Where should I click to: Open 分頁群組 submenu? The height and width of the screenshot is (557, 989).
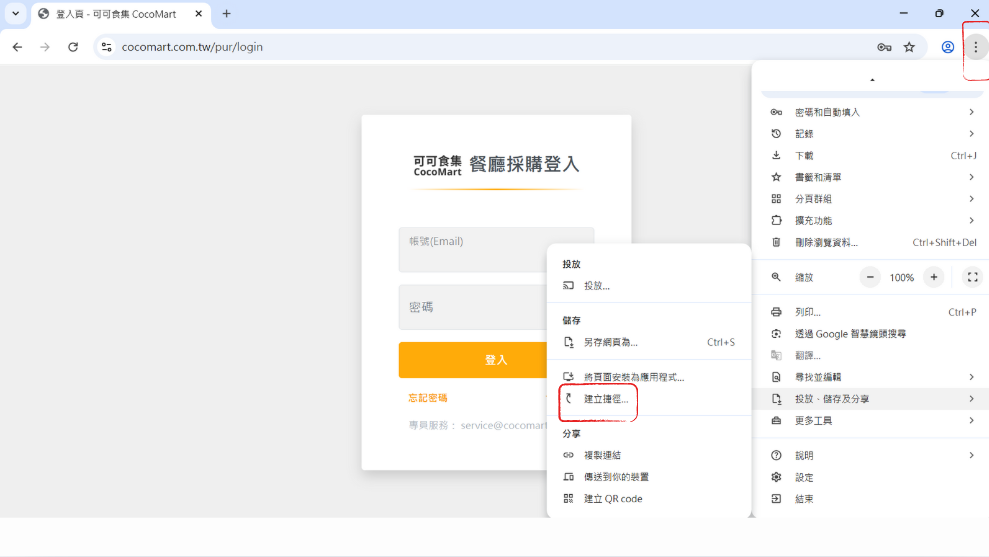pos(870,199)
